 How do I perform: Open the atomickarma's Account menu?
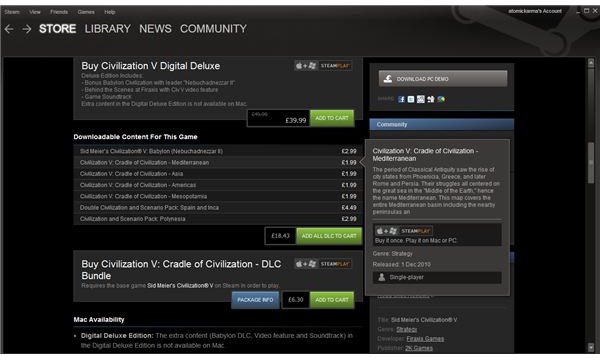pyautogui.click(x=535, y=11)
